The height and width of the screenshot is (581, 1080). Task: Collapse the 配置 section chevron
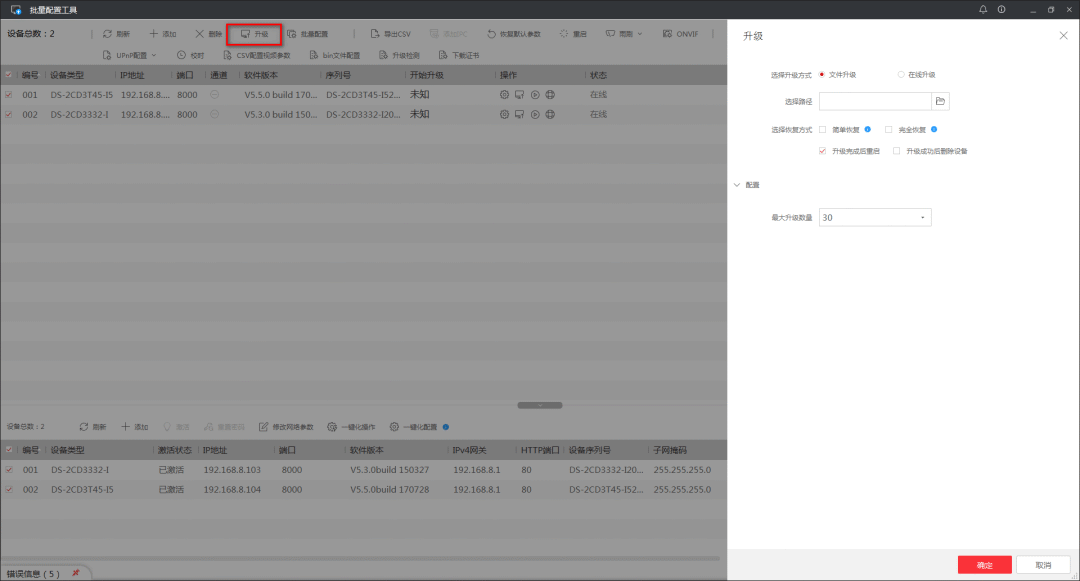click(x=737, y=185)
